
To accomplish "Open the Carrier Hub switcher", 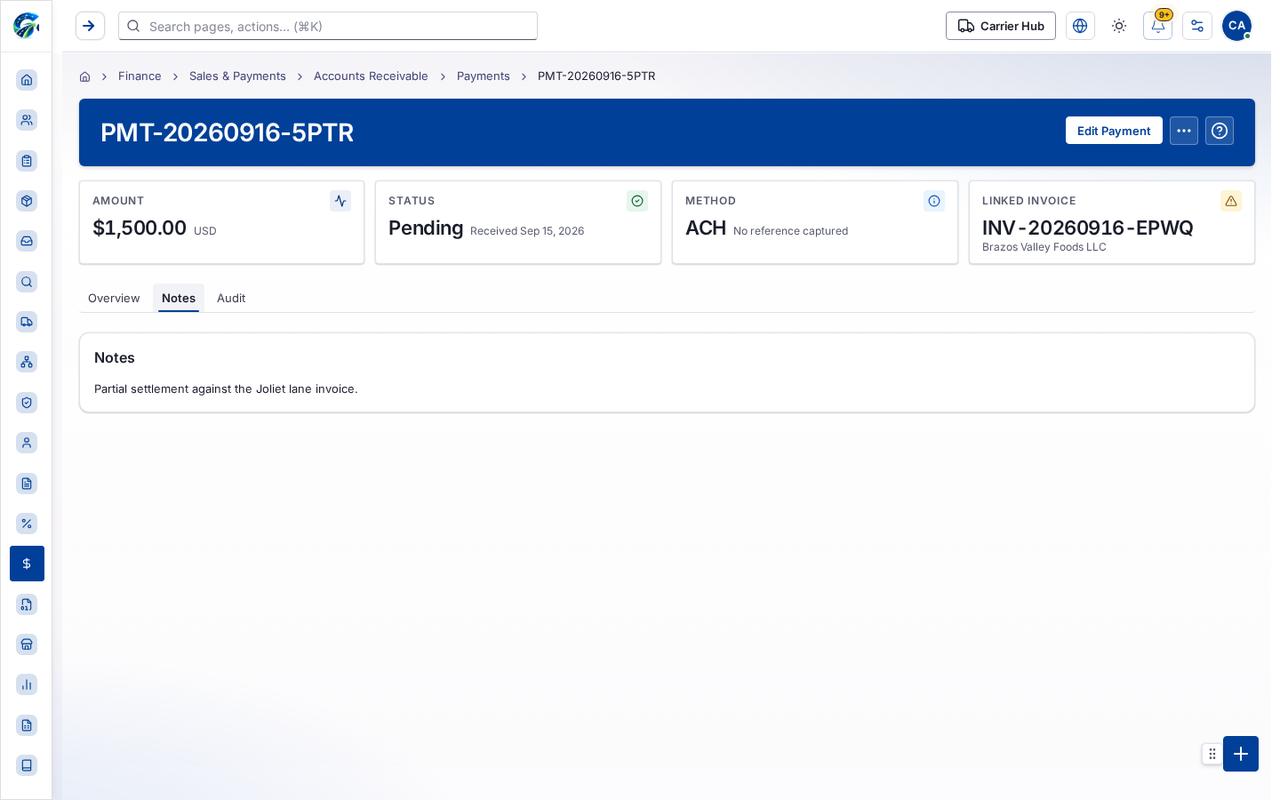I will click(x=1001, y=26).
